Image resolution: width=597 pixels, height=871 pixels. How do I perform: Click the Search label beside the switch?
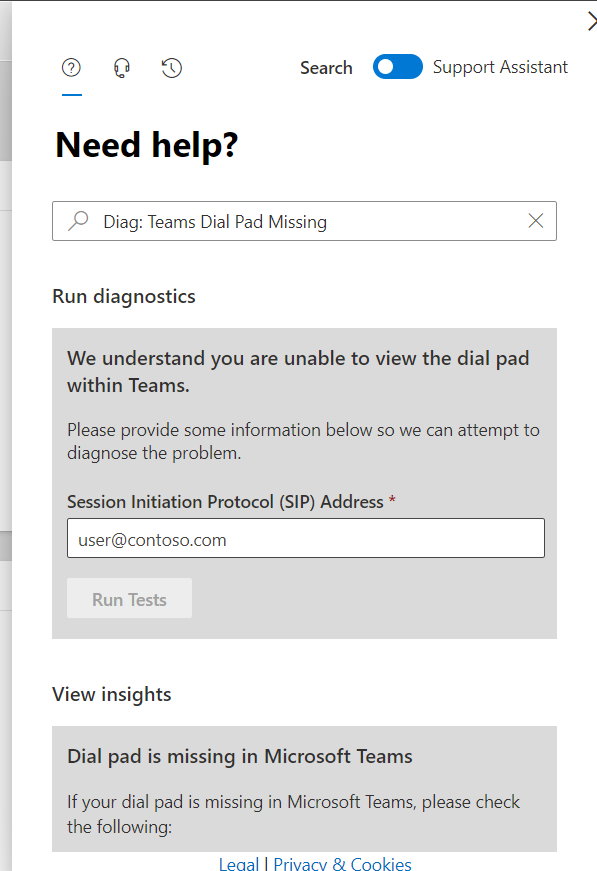coord(326,68)
